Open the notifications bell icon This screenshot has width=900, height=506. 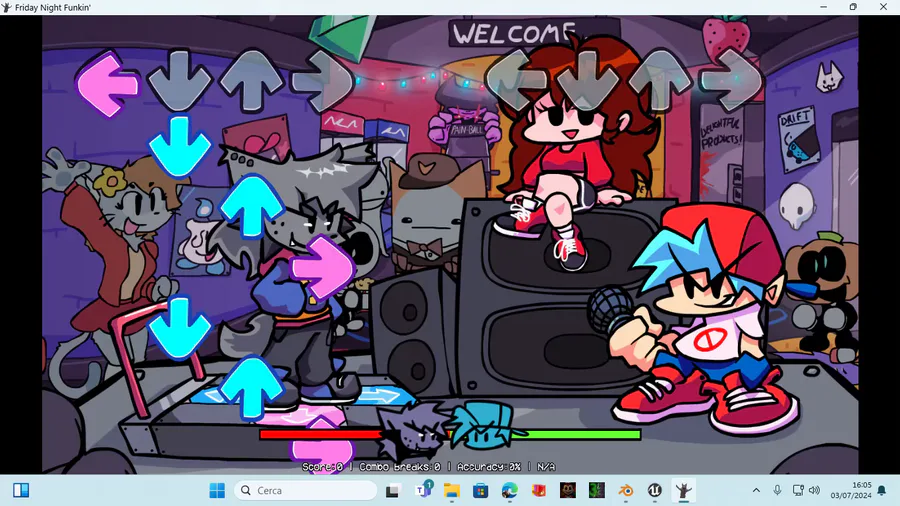point(882,491)
